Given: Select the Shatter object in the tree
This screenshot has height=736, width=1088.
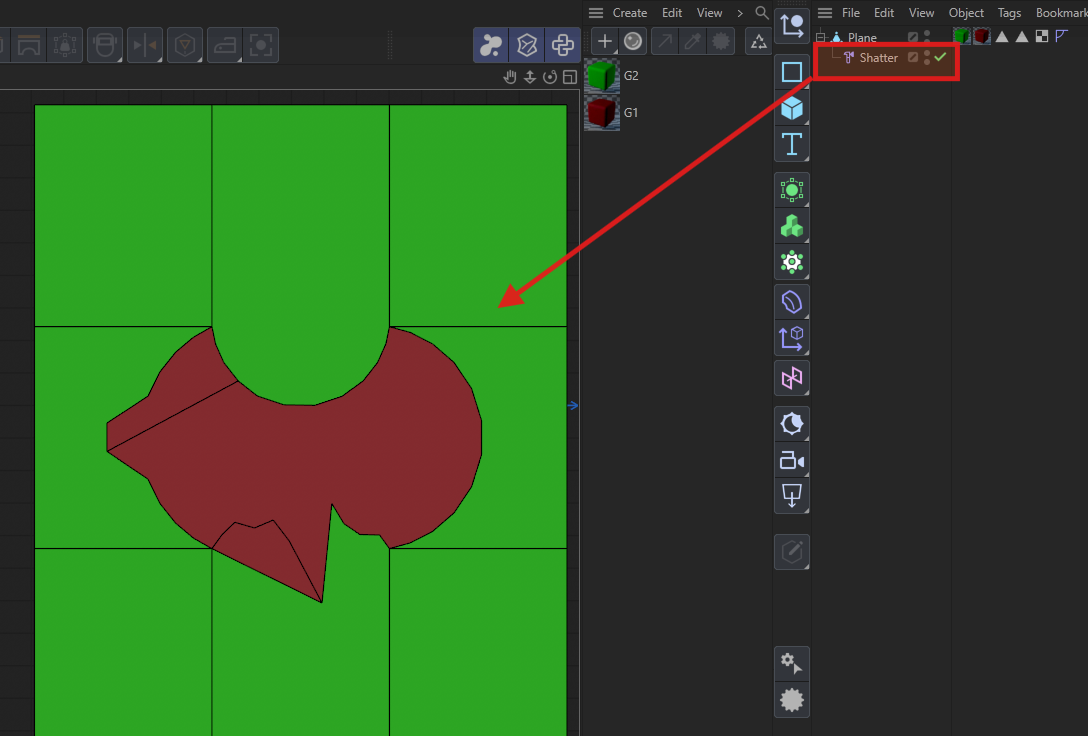Looking at the screenshot, I should point(878,58).
